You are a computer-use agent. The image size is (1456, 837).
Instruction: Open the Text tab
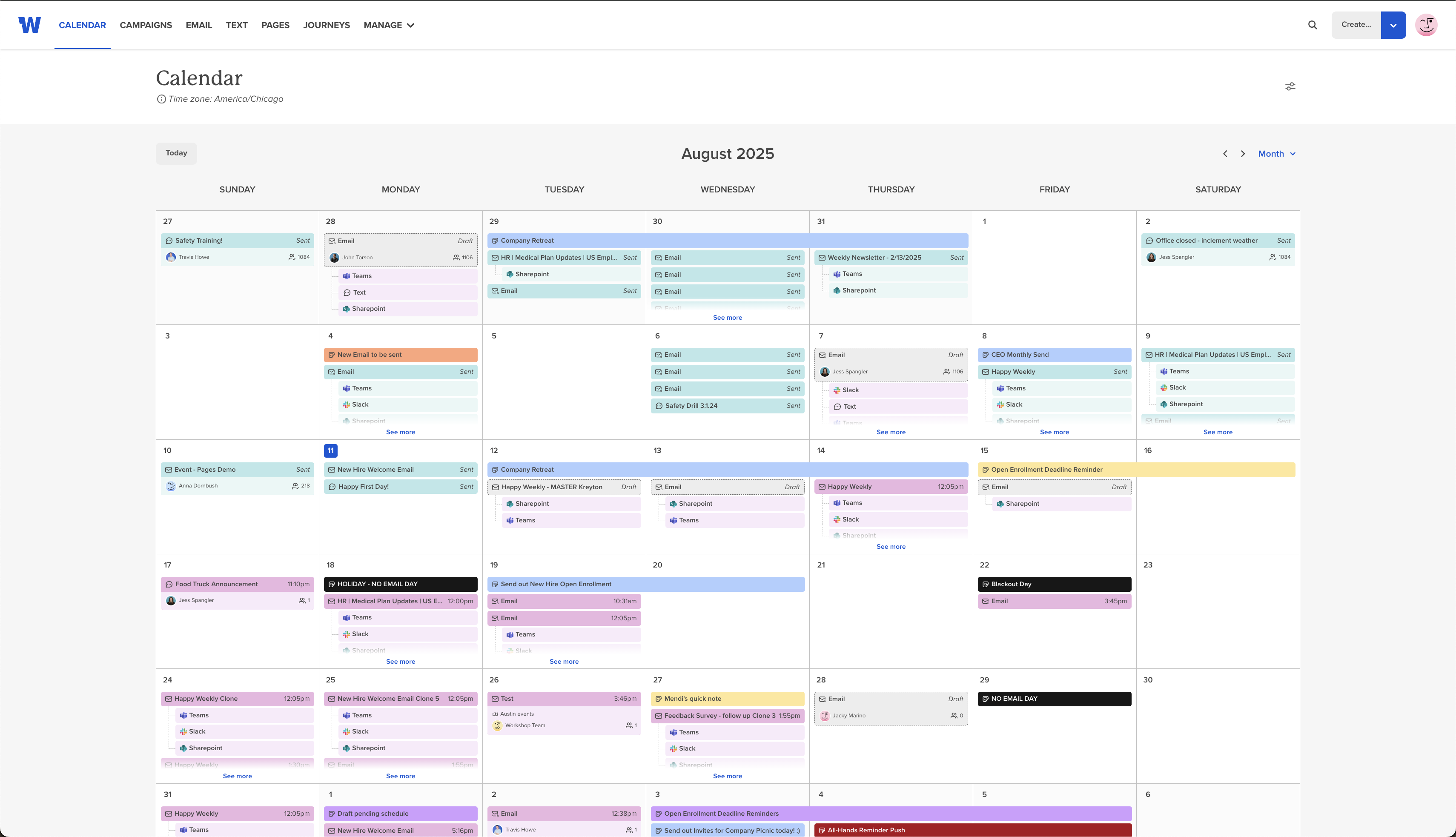[237, 25]
